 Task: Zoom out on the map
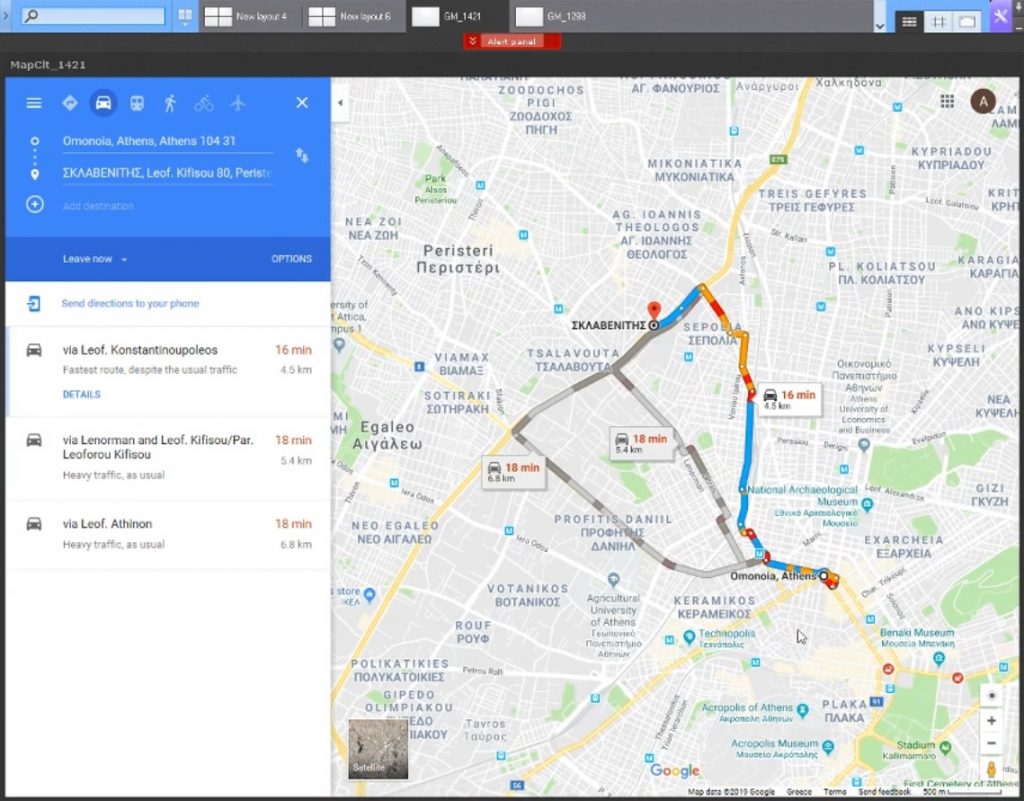click(991, 743)
